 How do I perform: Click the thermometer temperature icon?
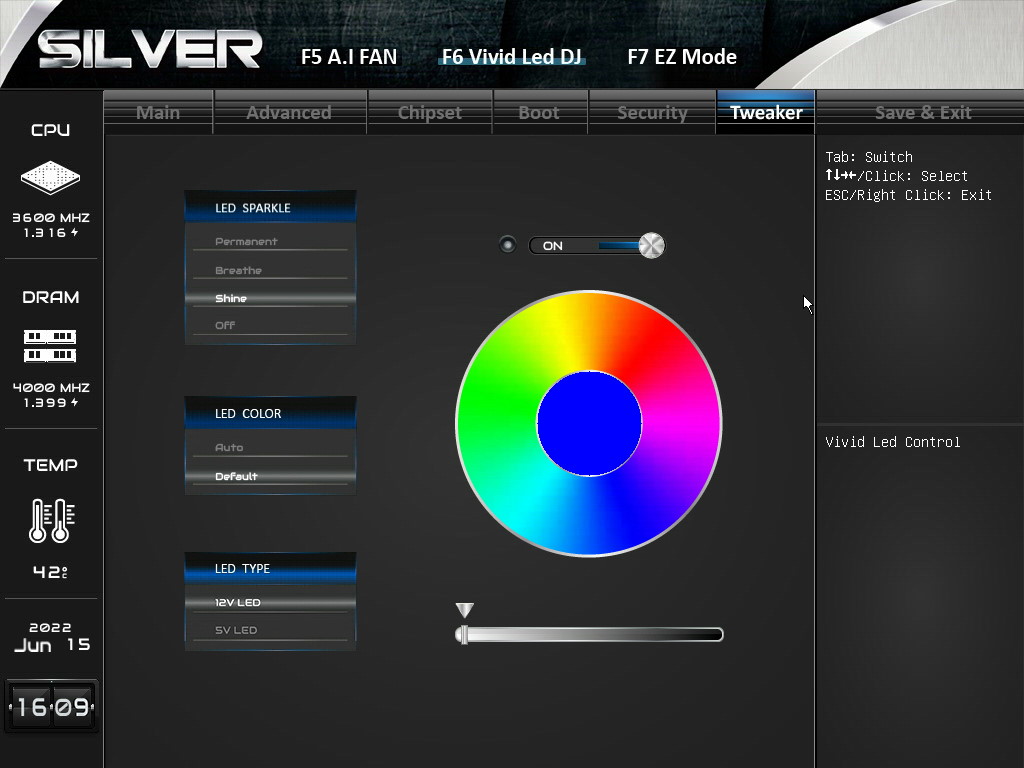pos(50,520)
